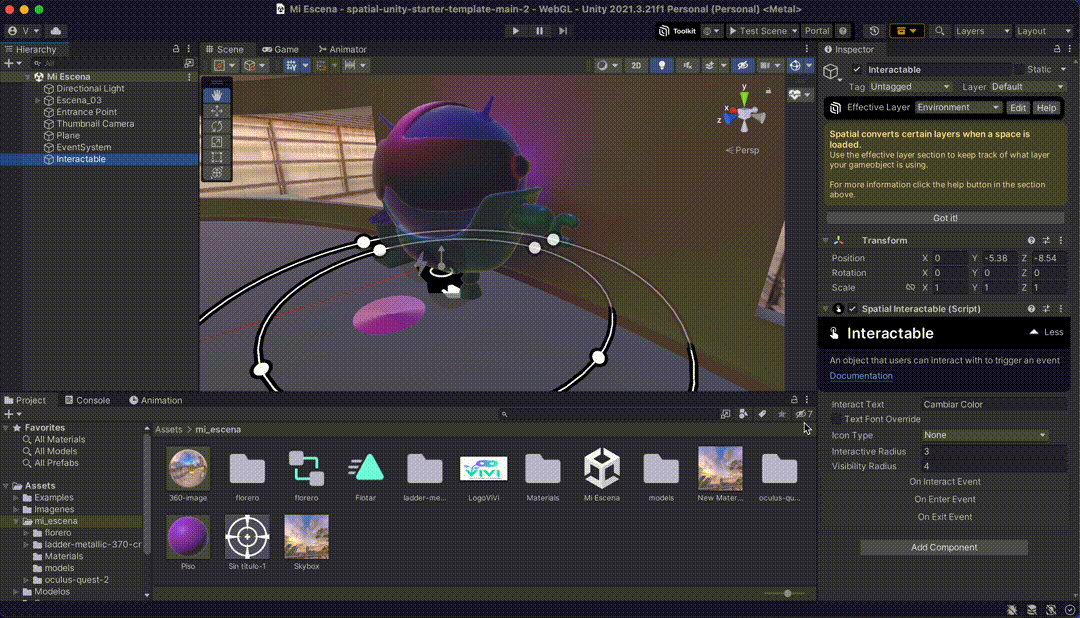
Task: Enable the Static checkbox
Action: (x=1019, y=70)
